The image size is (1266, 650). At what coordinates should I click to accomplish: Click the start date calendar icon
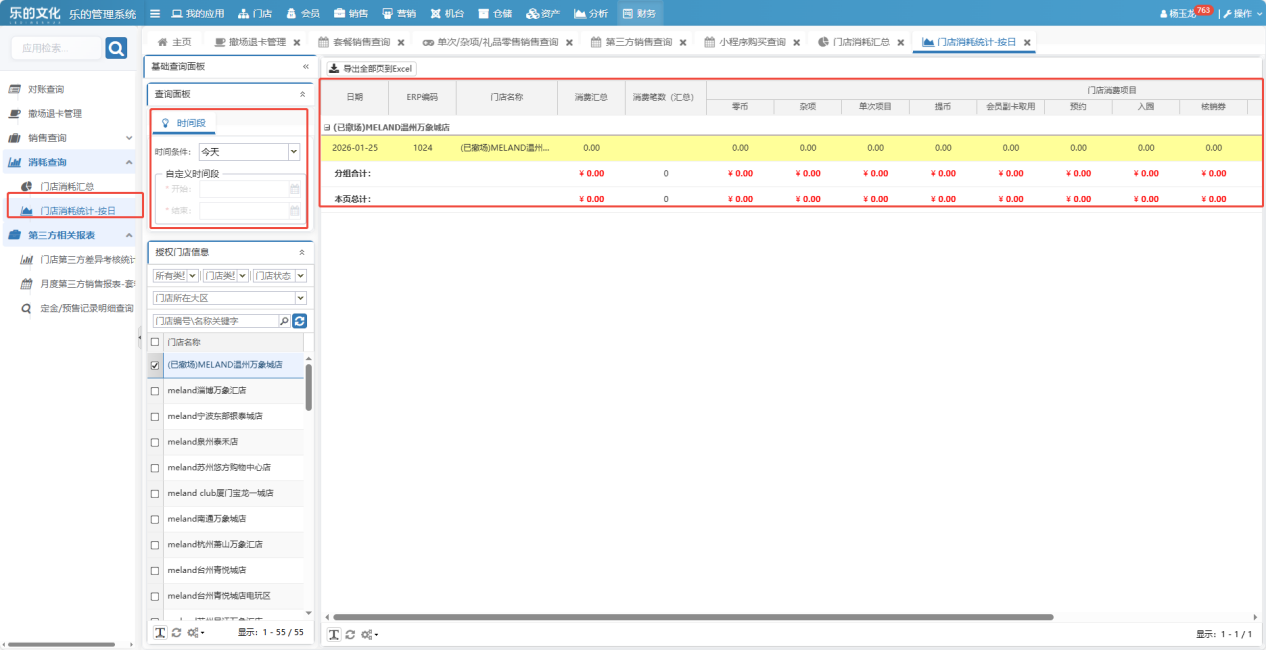(x=294, y=188)
